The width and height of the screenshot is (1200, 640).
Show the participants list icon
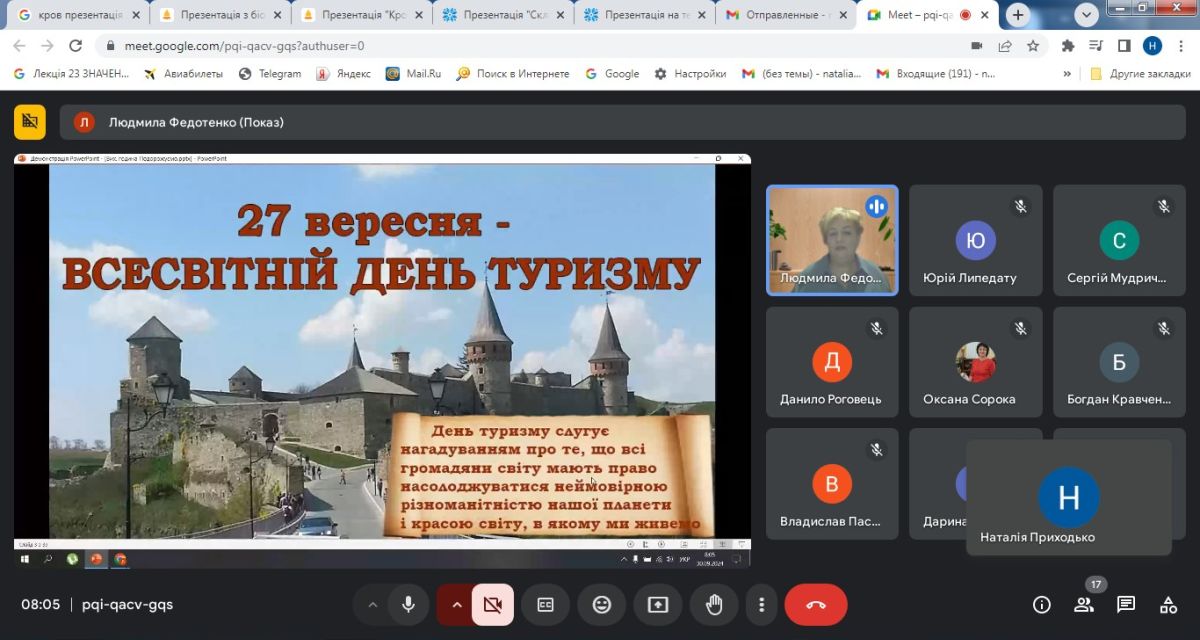point(1084,604)
